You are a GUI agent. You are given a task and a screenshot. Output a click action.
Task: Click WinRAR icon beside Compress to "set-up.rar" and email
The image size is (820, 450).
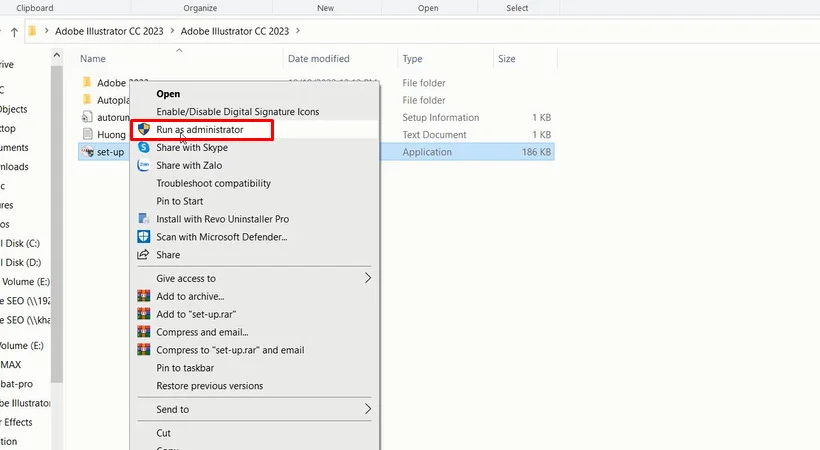point(143,350)
